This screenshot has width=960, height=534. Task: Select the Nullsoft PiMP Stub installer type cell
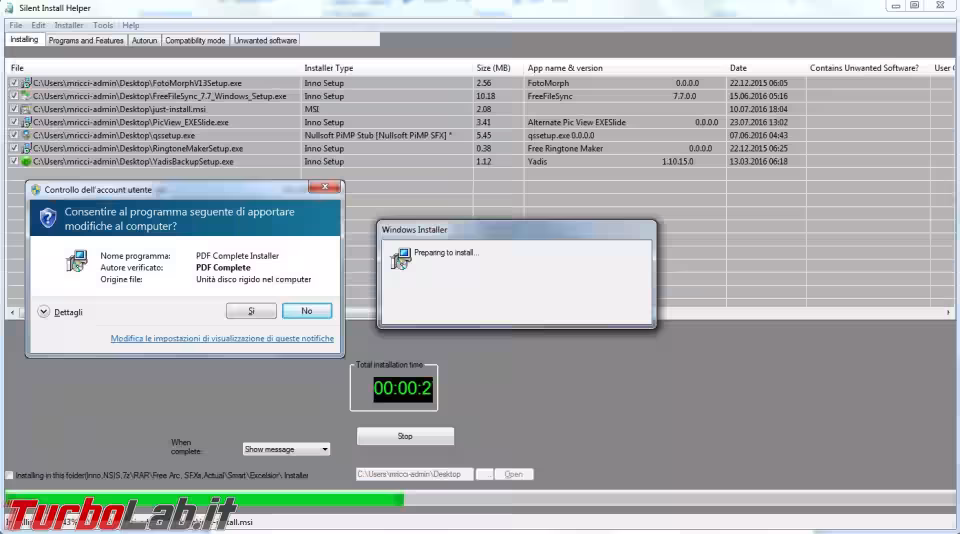click(378, 135)
